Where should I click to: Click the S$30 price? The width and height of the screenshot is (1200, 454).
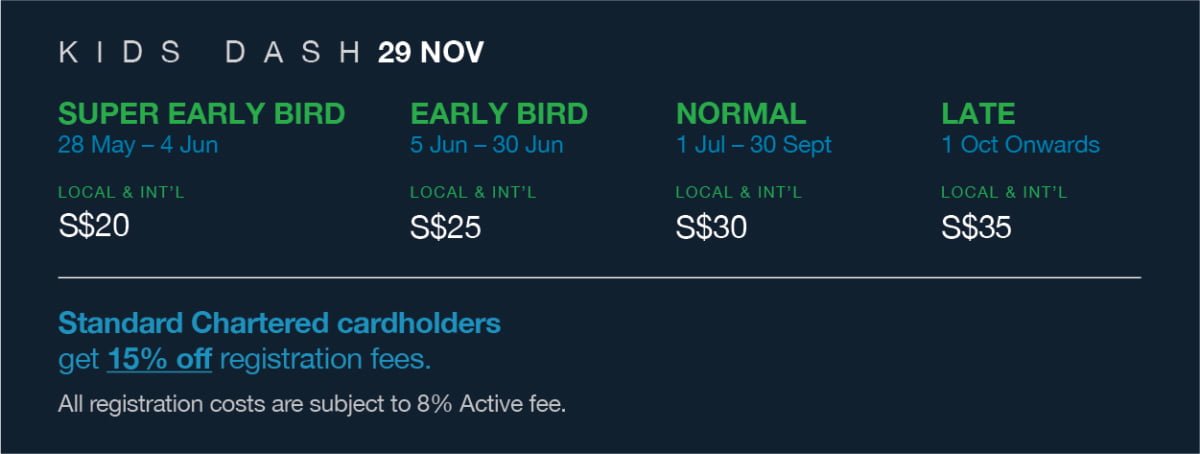pos(711,228)
